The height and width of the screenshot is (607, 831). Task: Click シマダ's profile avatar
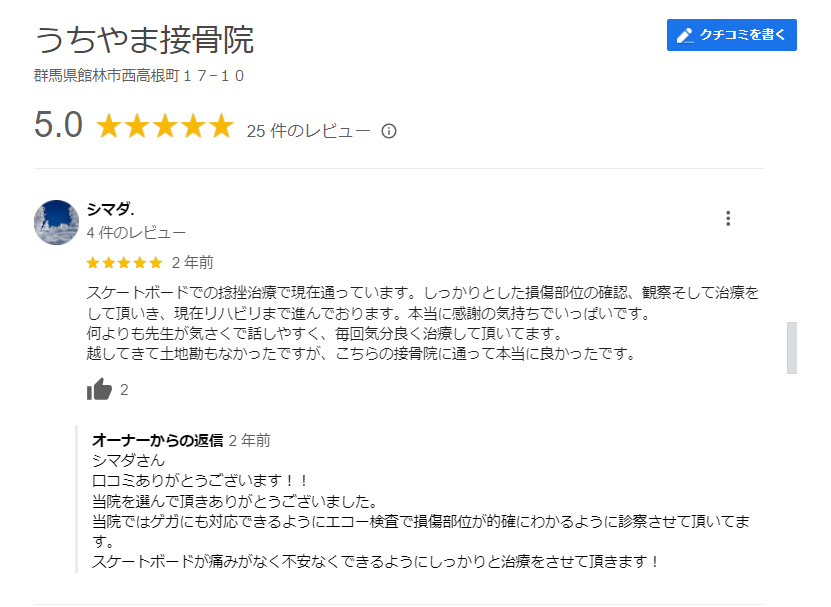coord(56,222)
